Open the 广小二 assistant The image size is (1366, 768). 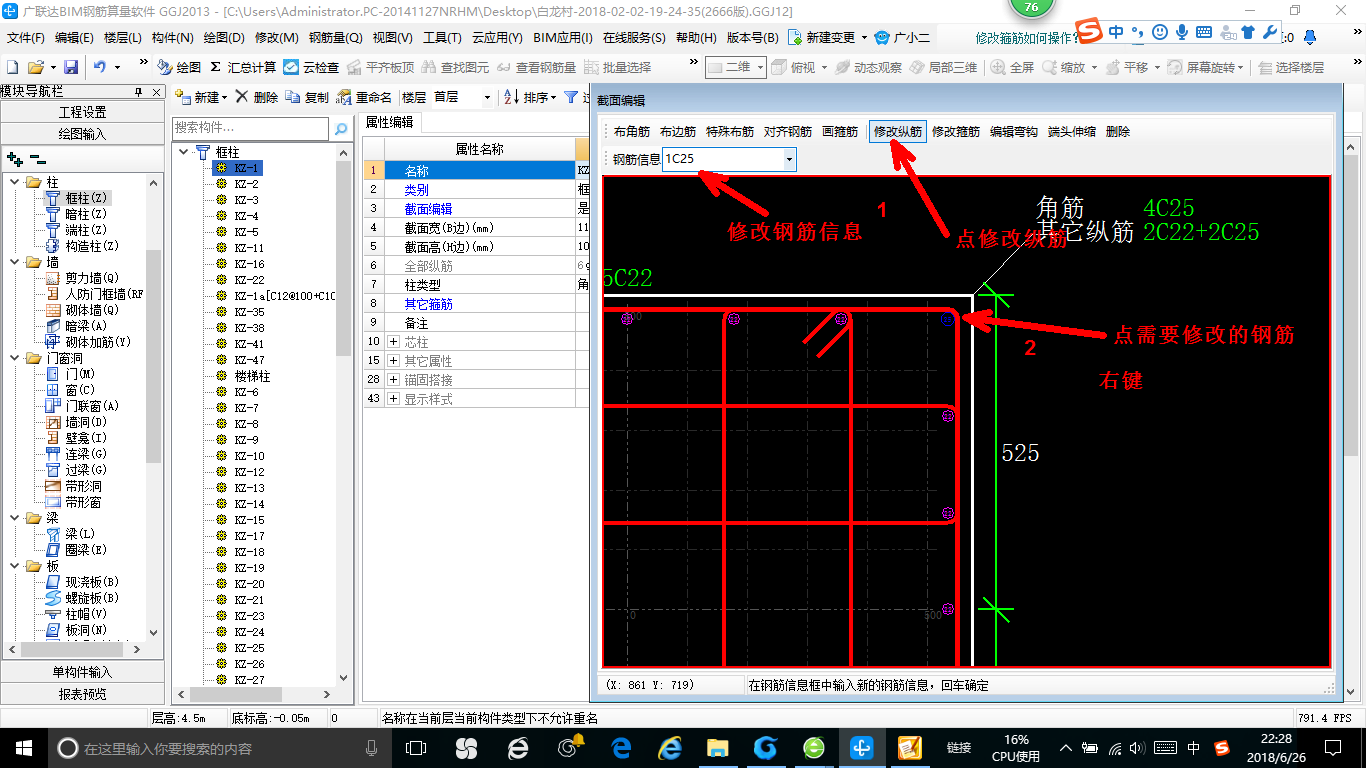pyautogui.click(x=902, y=38)
